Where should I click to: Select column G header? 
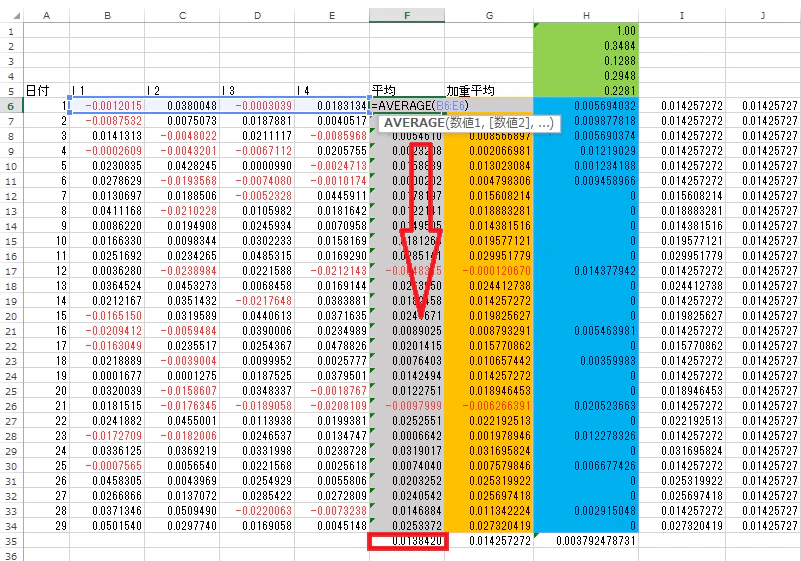(x=489, y=16)
